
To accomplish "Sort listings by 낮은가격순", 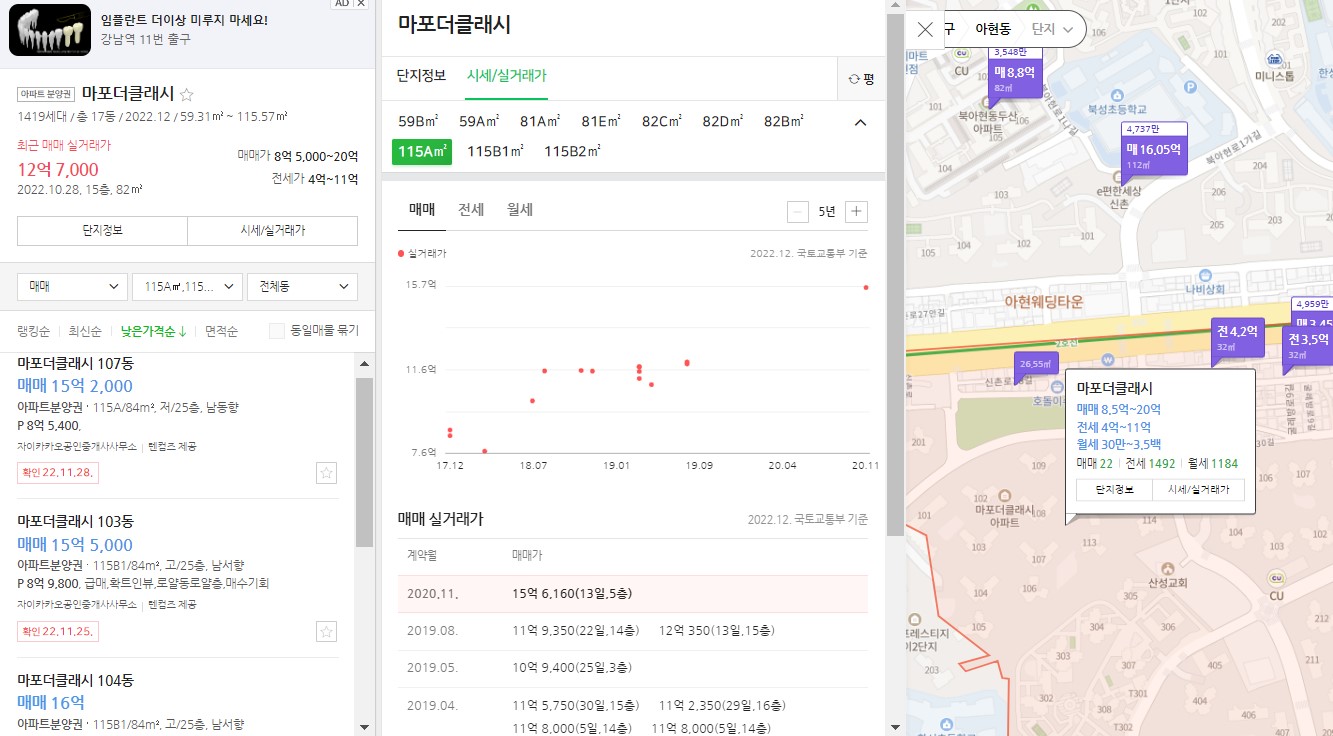I will (x=154, y=331).
